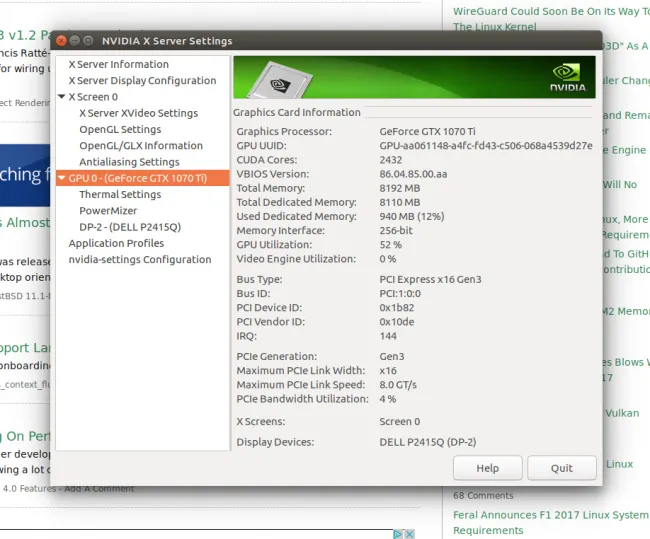Open Antialiasing Settings

pyautogui.click(x=129, y=162)
